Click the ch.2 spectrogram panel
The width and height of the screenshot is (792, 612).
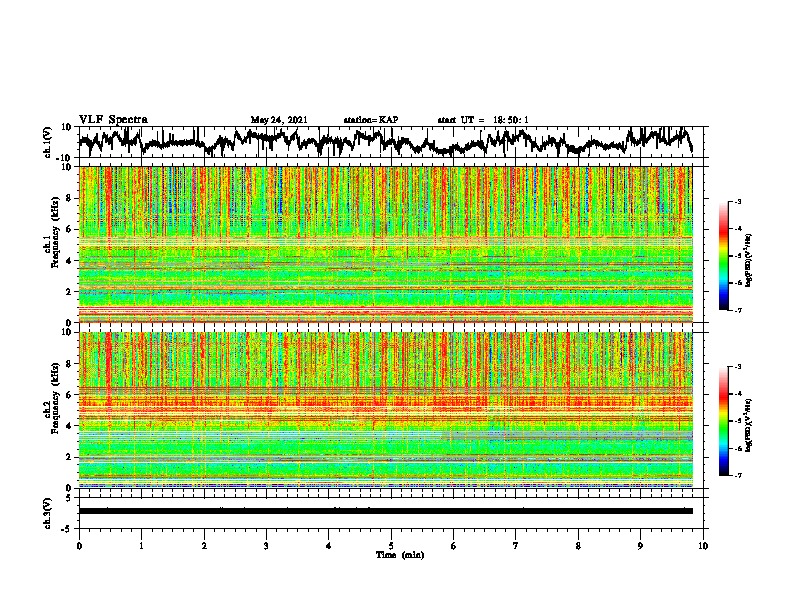click(x=386, y=410)
